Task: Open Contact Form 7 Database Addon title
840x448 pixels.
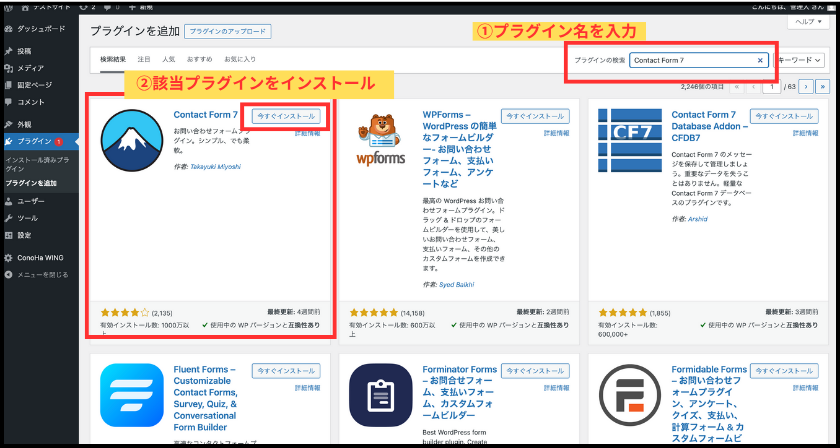Action: [x=709, y=126]
